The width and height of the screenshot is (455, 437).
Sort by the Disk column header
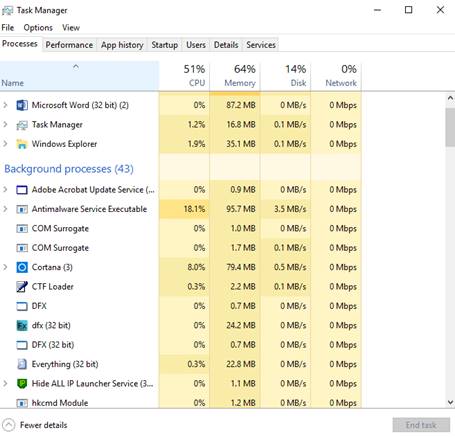(x=286, y=76)
